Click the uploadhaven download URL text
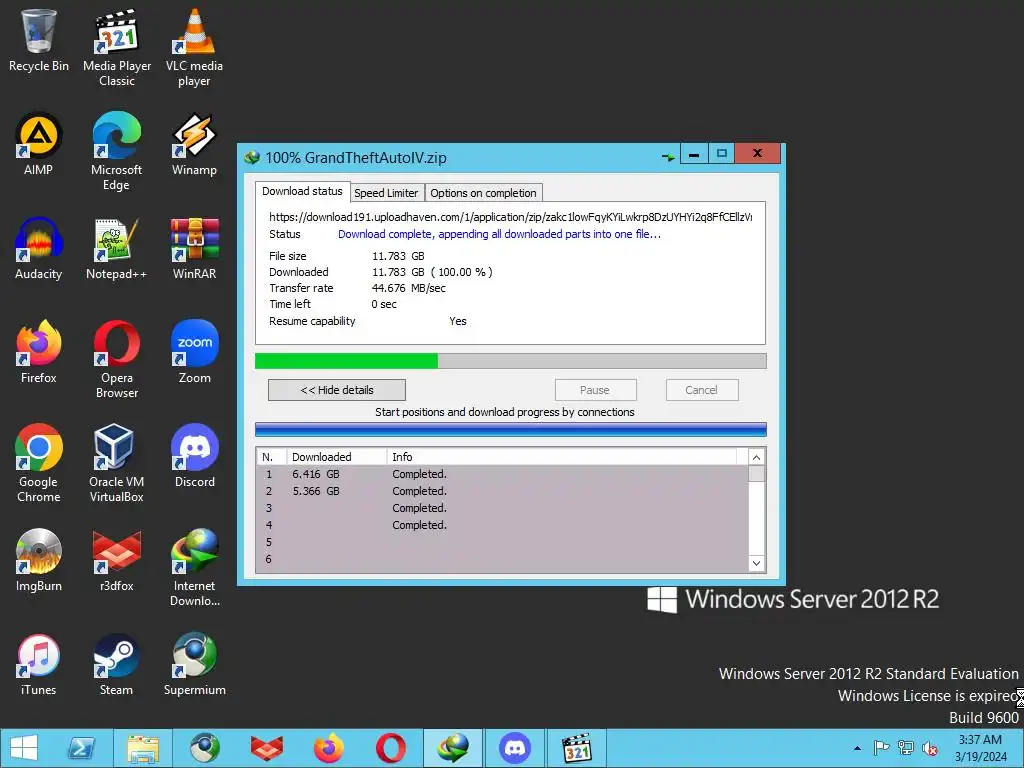Viewport: 1024px width, 768px height. coord(510,217)
